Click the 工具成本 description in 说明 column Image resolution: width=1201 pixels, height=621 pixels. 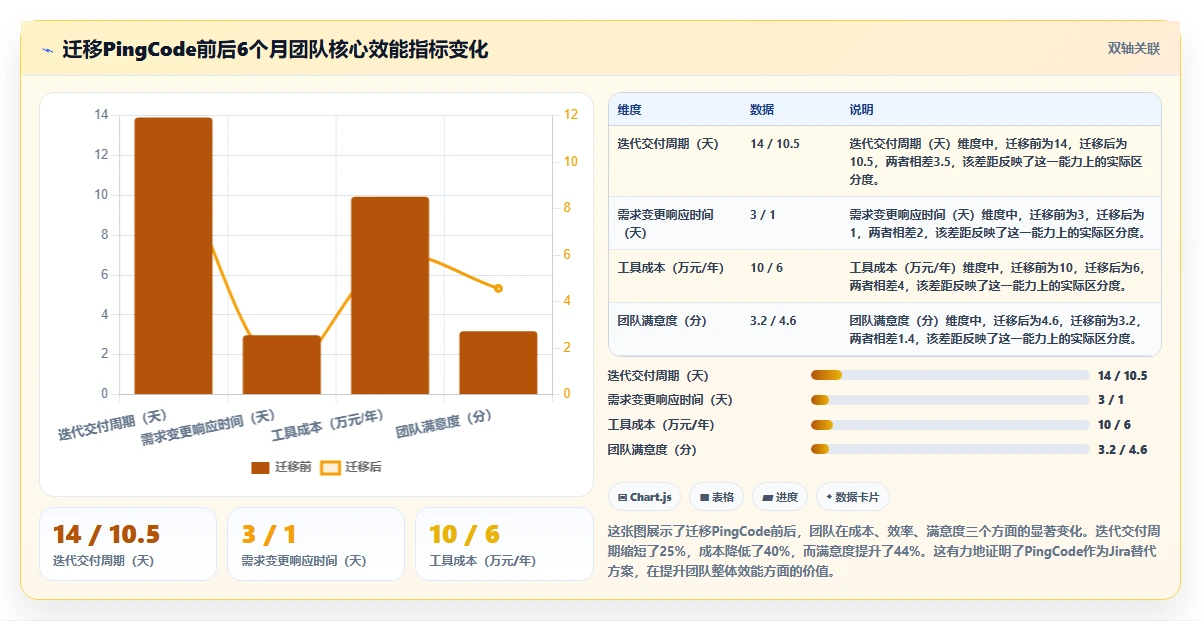[998, 277]
